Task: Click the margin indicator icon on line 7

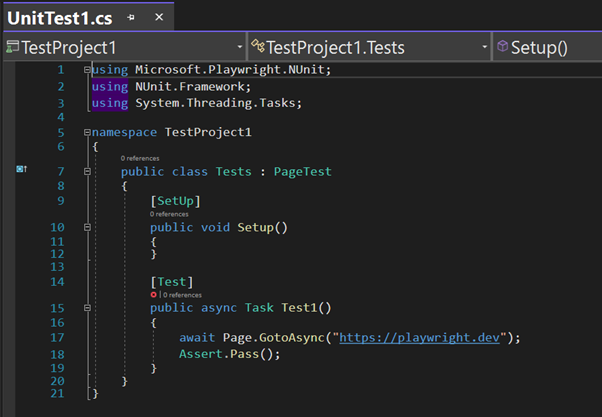Action: [21, 171]
